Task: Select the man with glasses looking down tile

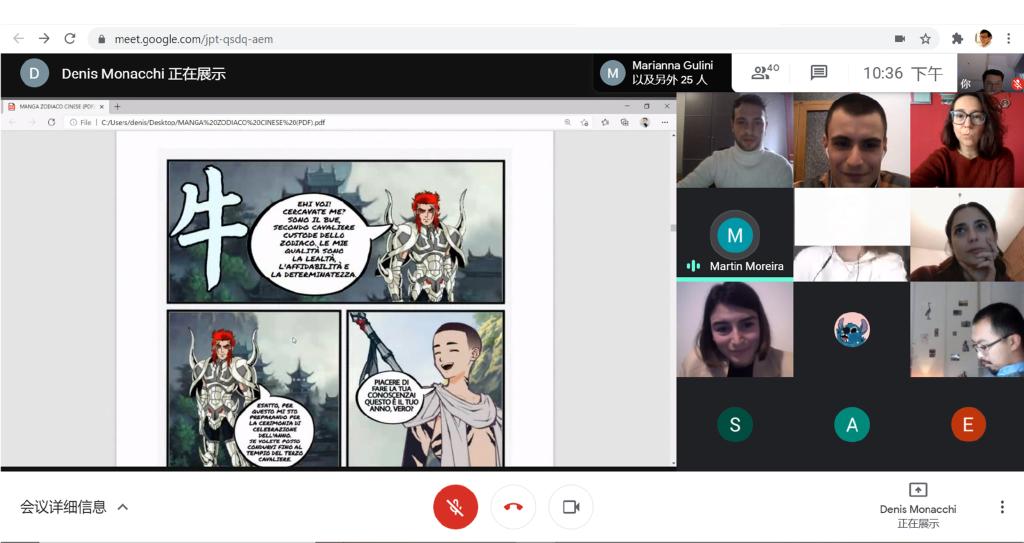Action: [x=968, y=330]
